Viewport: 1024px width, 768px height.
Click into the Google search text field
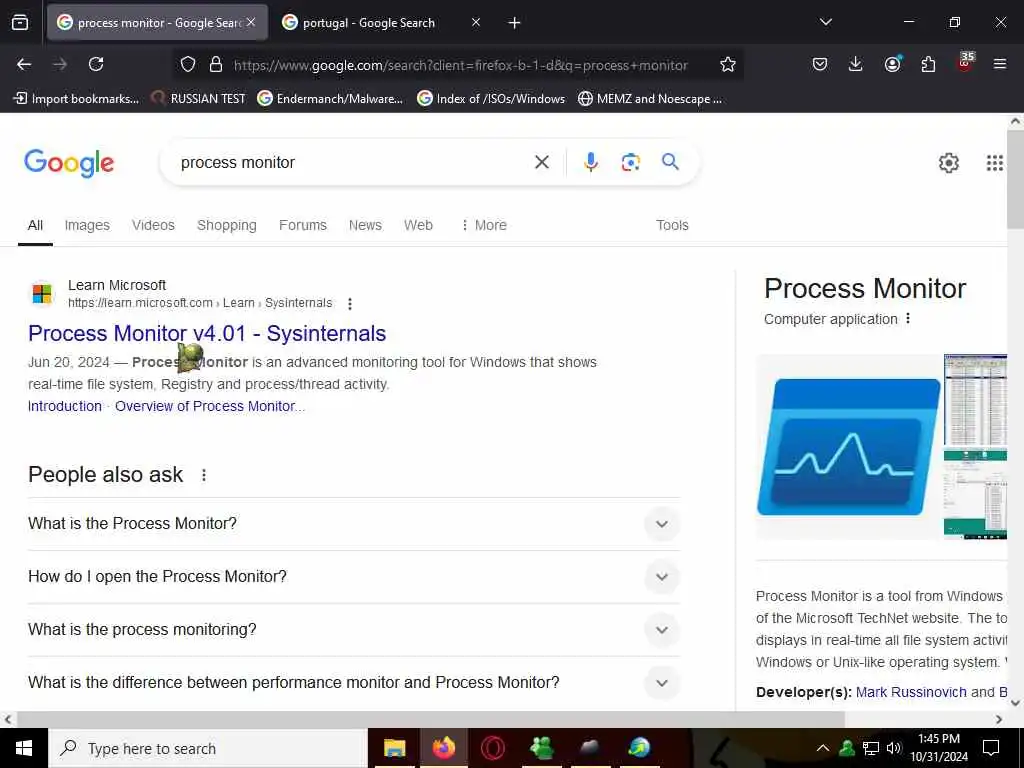pyautogui.click(x=353, y=163)
